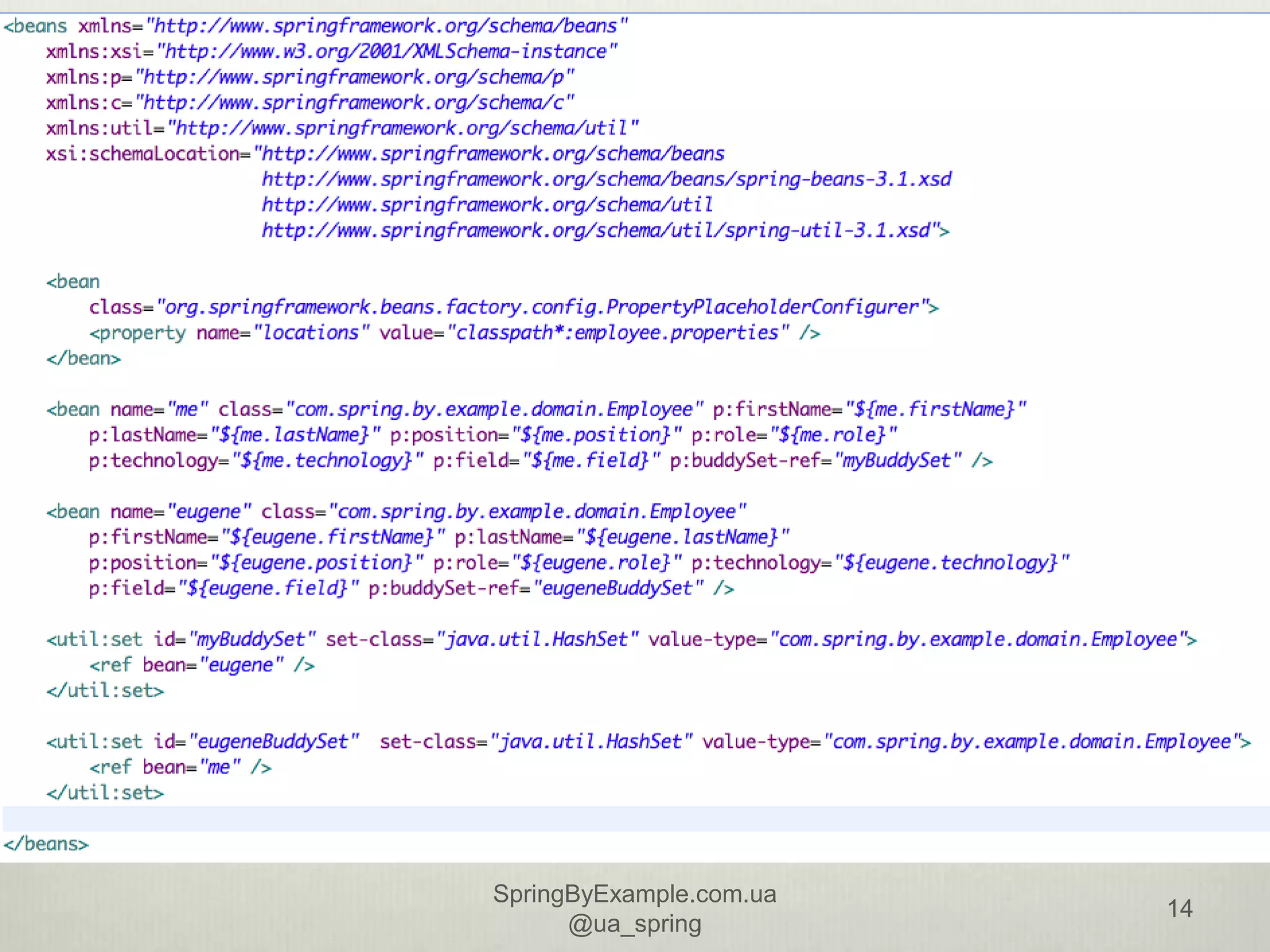Click the util:set id="myBuddySet" value
1270x952 pixels.
click(252, 640)
